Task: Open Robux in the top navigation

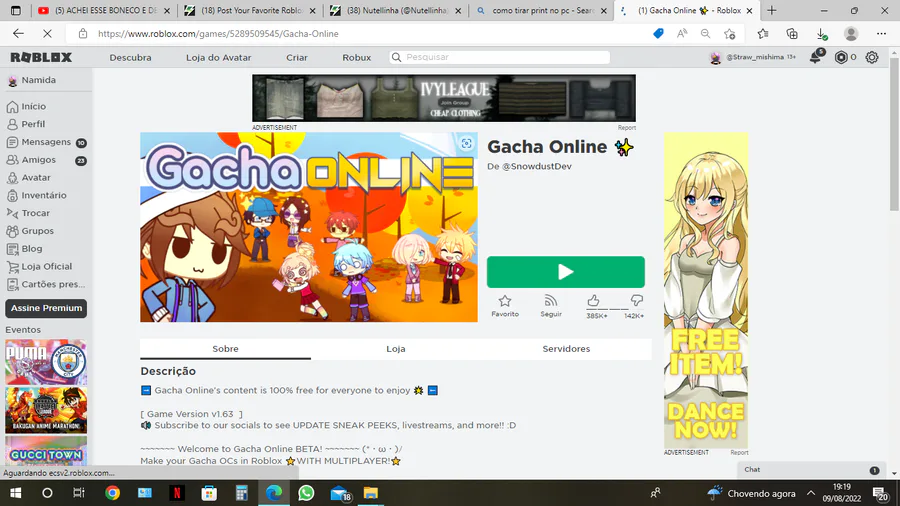Action: click(356, 57)
